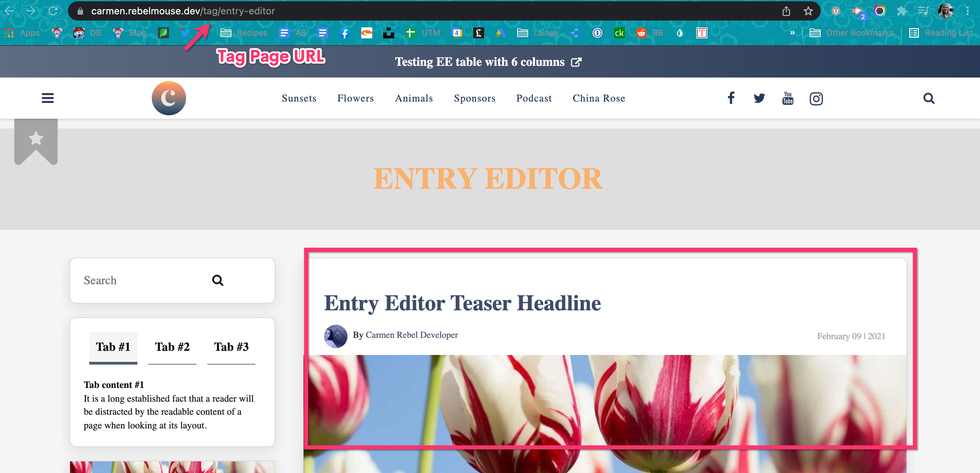Click into the sidebar Search field
Screen dimensions: 980x473
(x=140, y=281)
